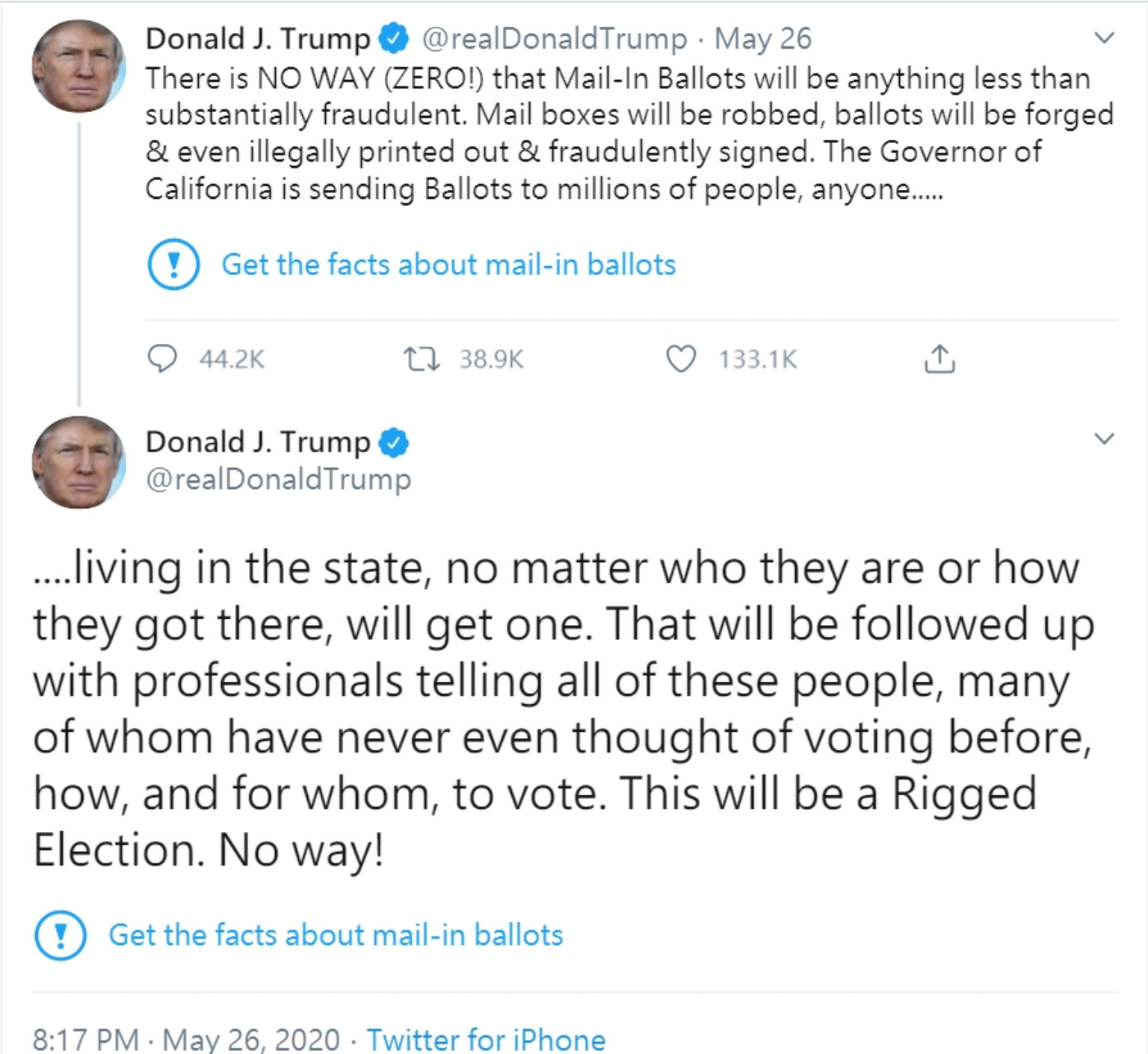Click display name on first tweet
Viewport: 1148px width, 1054px height.
tap(258, 39)
